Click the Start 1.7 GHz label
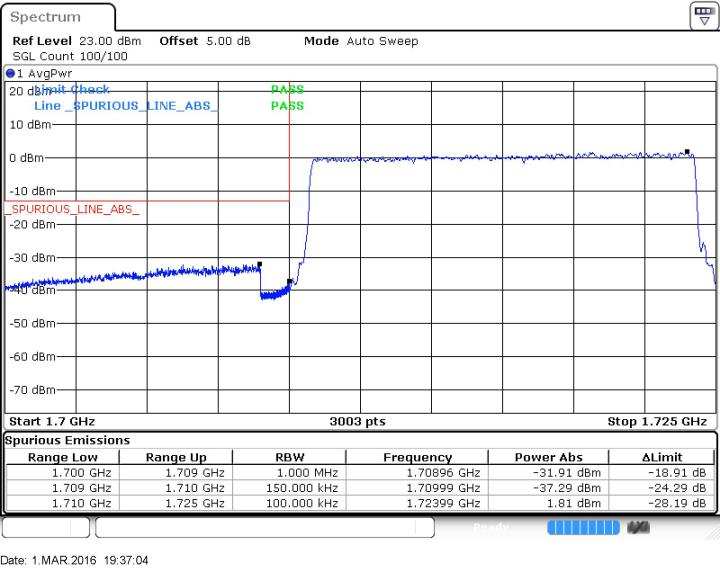The height and width of the screenshot is (581, 720). click(x=52, y=421)
